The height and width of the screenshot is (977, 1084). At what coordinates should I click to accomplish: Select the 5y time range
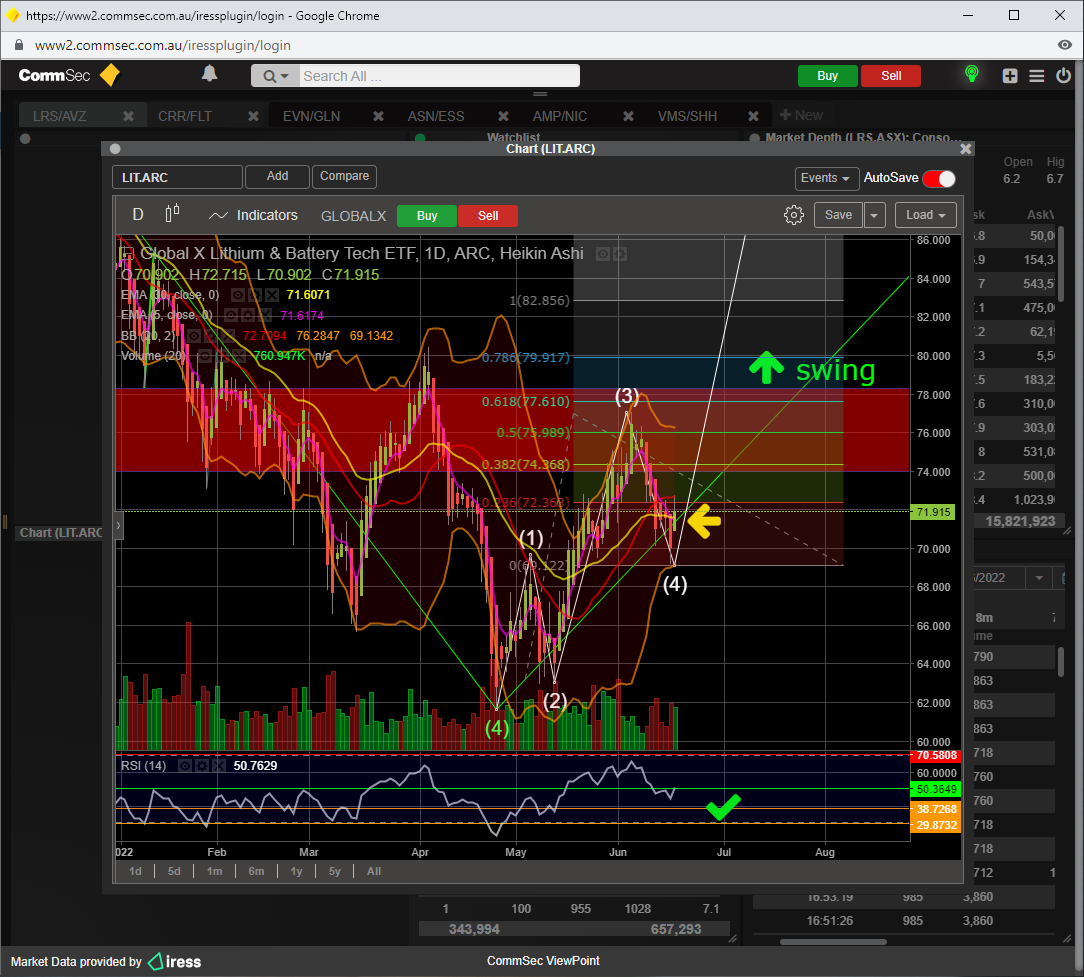(335, 871)
